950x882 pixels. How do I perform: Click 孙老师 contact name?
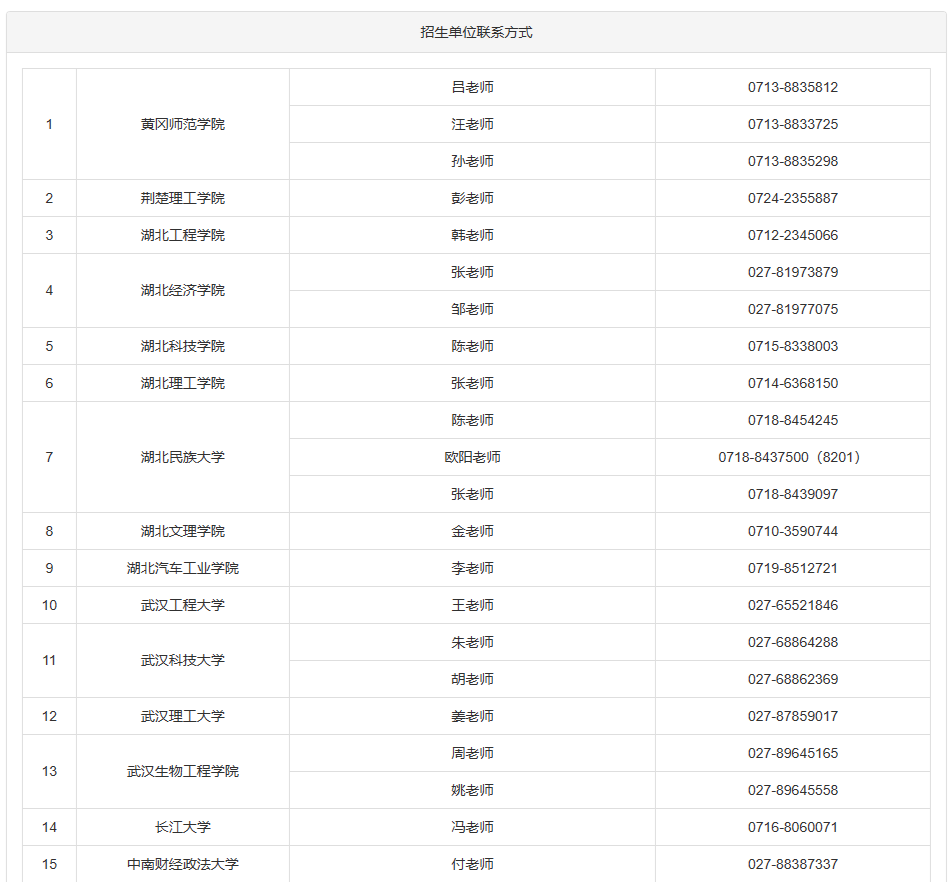click(x=472, y=161)
